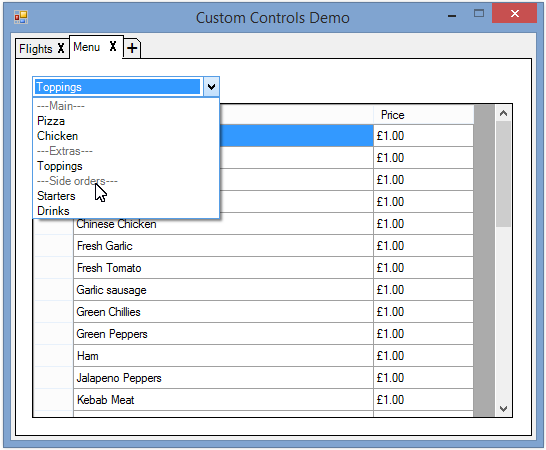The height and width of the screenshot is (450, 546).
Task: Select the Fresh Tomato cell
Action: point(223,267)
